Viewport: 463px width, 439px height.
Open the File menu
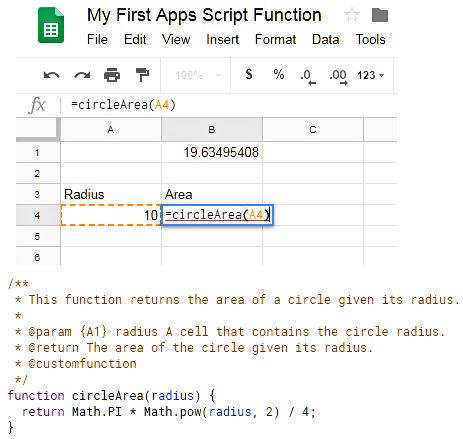(97, 39)
